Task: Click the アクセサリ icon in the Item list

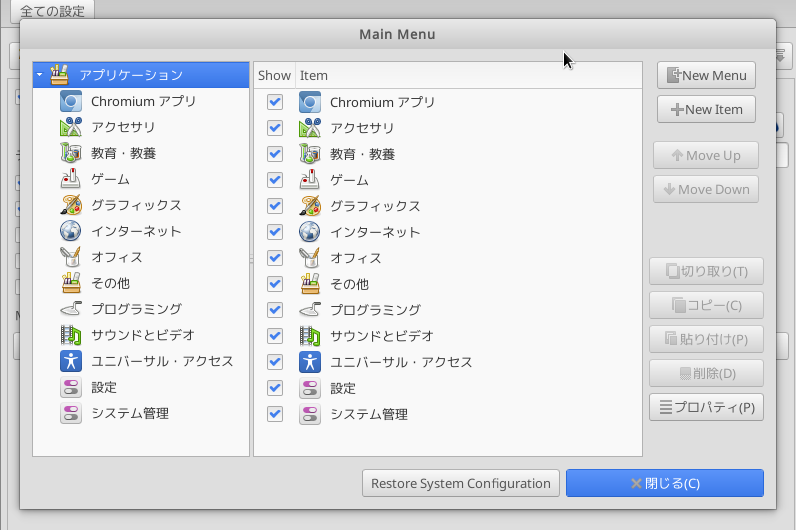Action: click(310, 128)
